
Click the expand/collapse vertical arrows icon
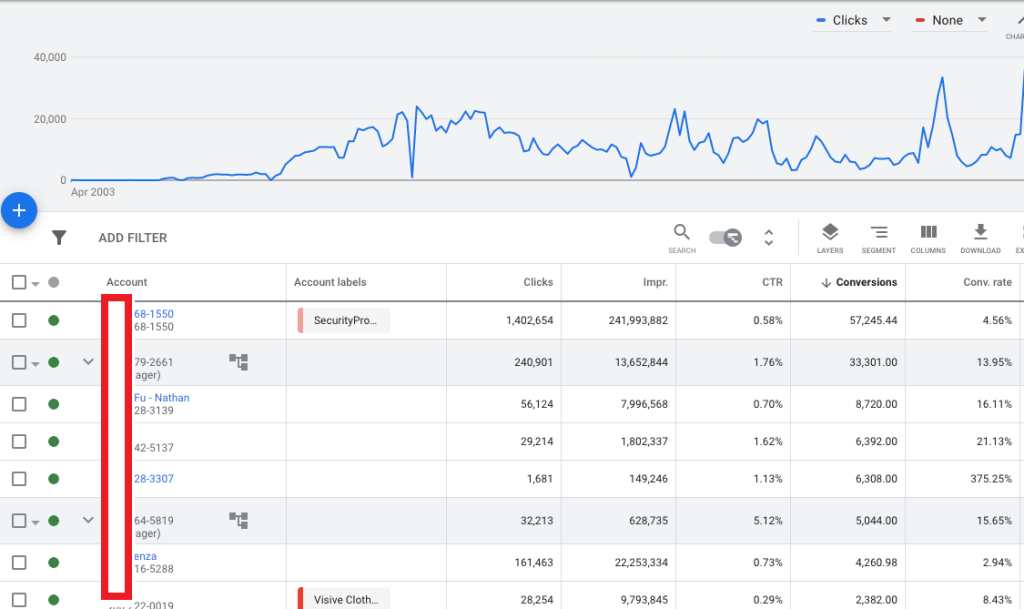click(x=769, y=237)
